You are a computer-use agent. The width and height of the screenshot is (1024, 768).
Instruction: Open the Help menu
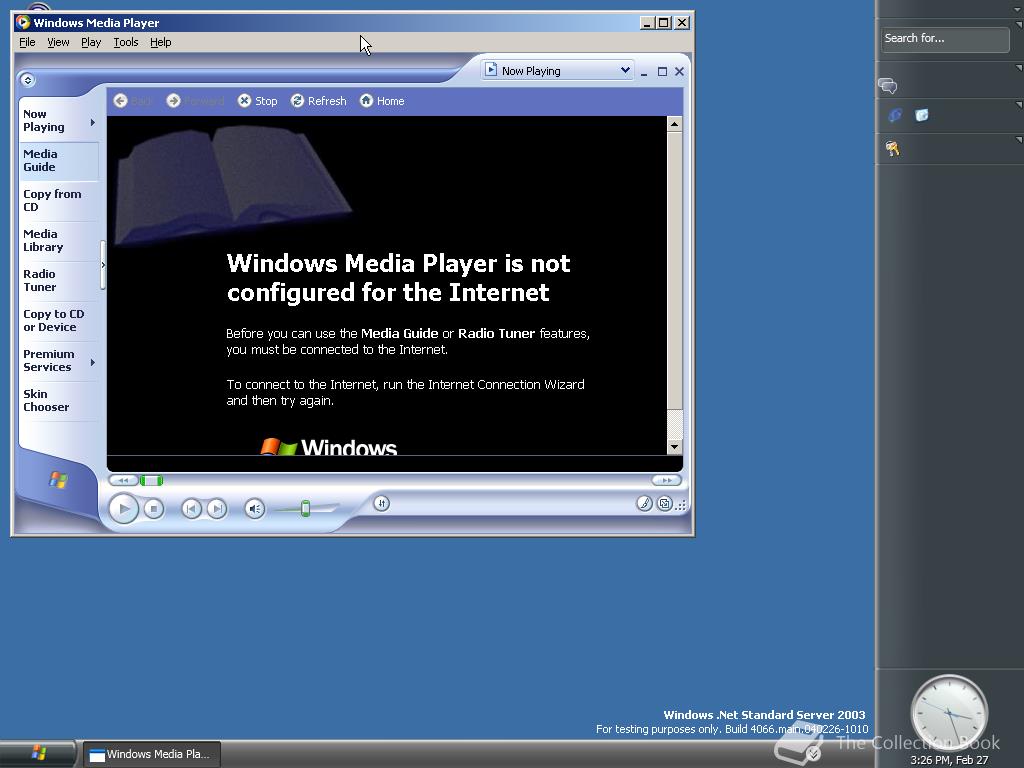click(161, 42)
